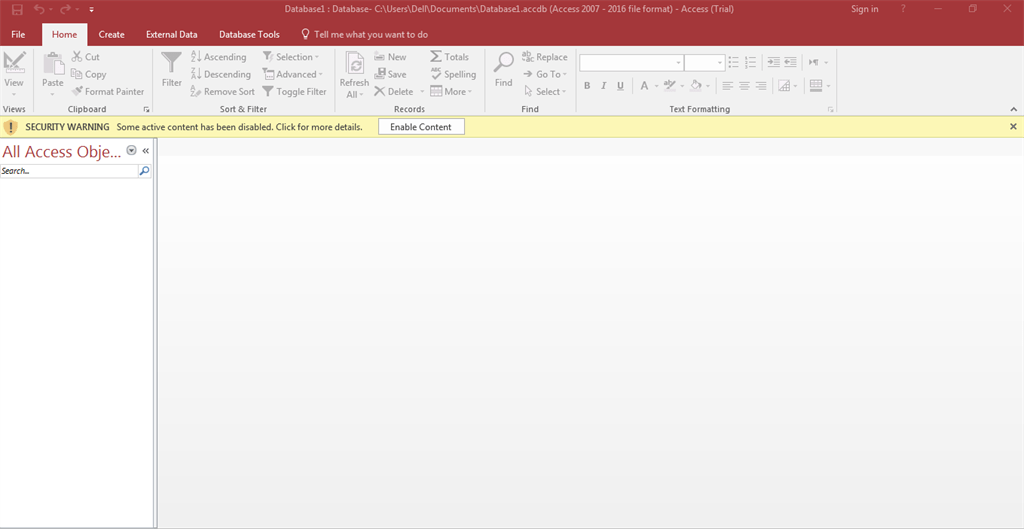Click the Refresh All button
Screen dimensions: 1024x529
click(x=354, y=74)
